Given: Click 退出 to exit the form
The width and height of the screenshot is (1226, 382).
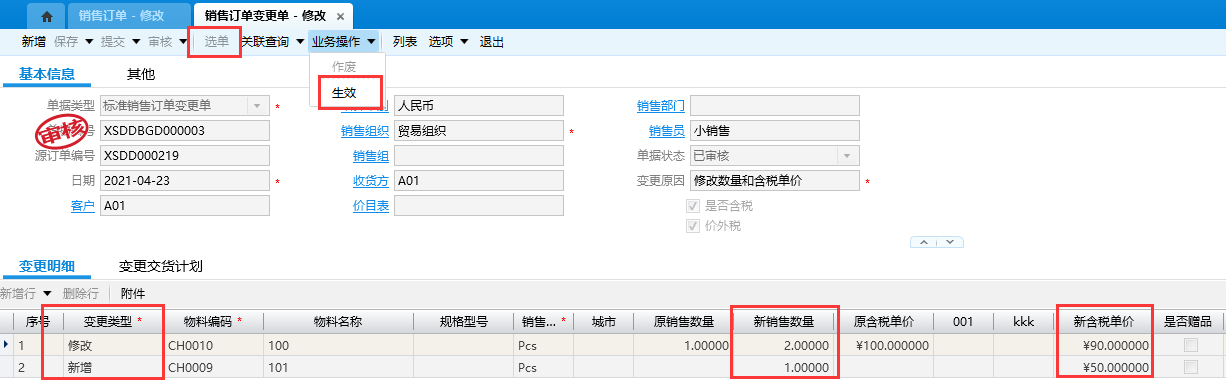Looking at the screenshot, I should click(x=492, y=42).
